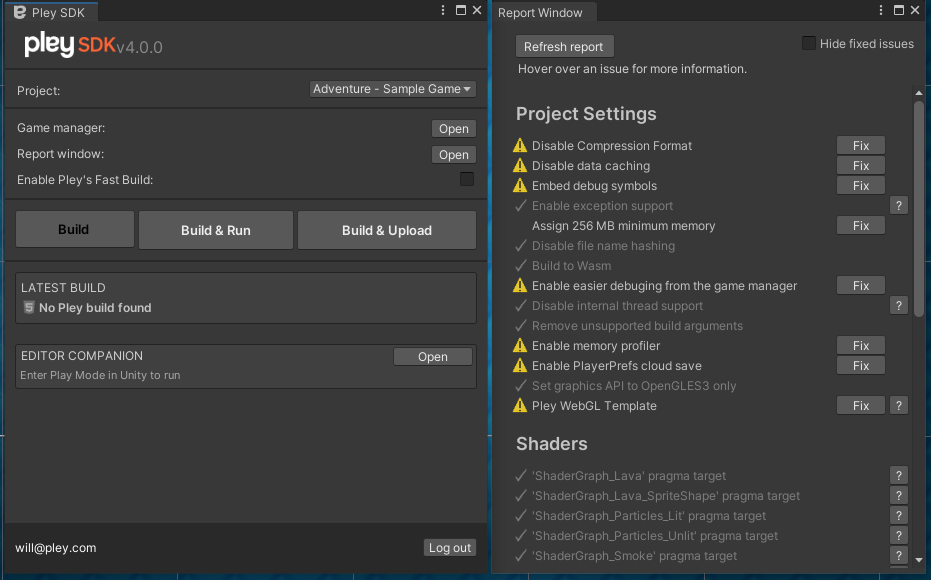931x580 pixels.
Task: Fix Pley WebGL Template
Action: (861, 405)
